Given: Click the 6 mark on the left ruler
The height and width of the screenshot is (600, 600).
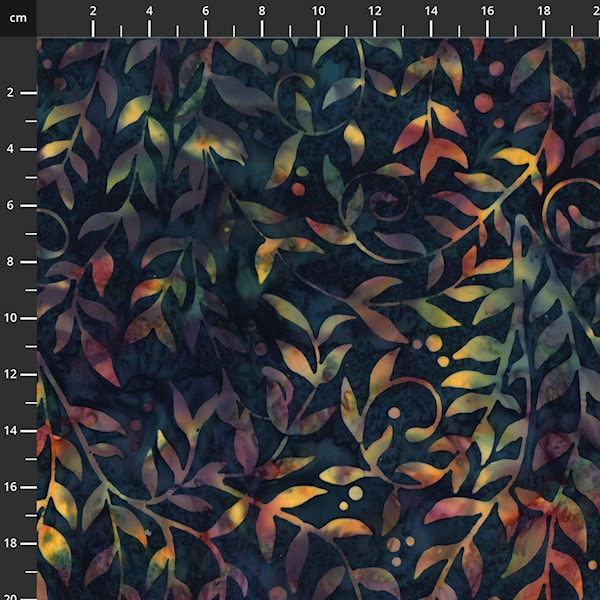Looking at the screenshot, I should point(10,205).
